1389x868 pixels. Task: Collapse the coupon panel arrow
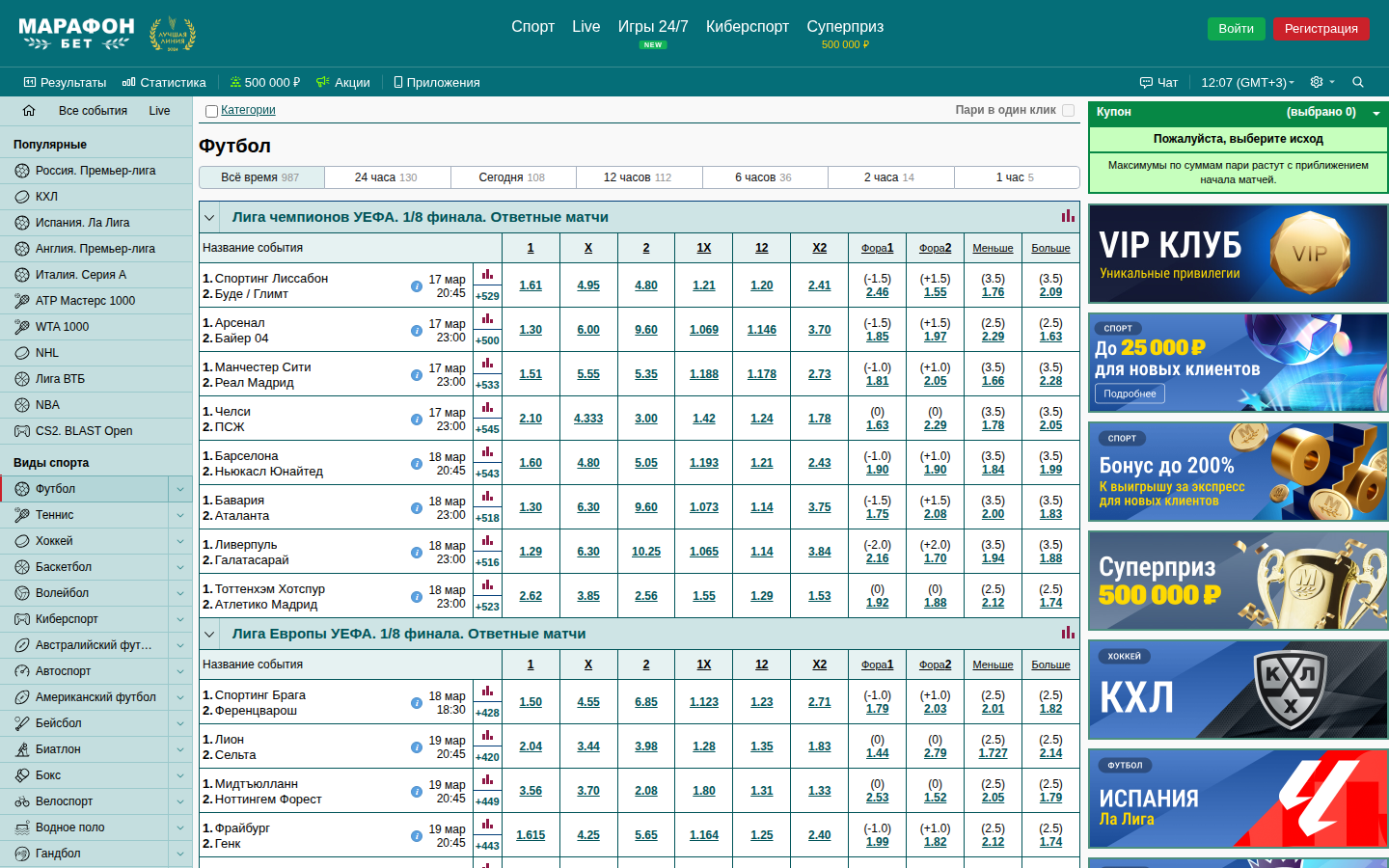[1376, 113]
